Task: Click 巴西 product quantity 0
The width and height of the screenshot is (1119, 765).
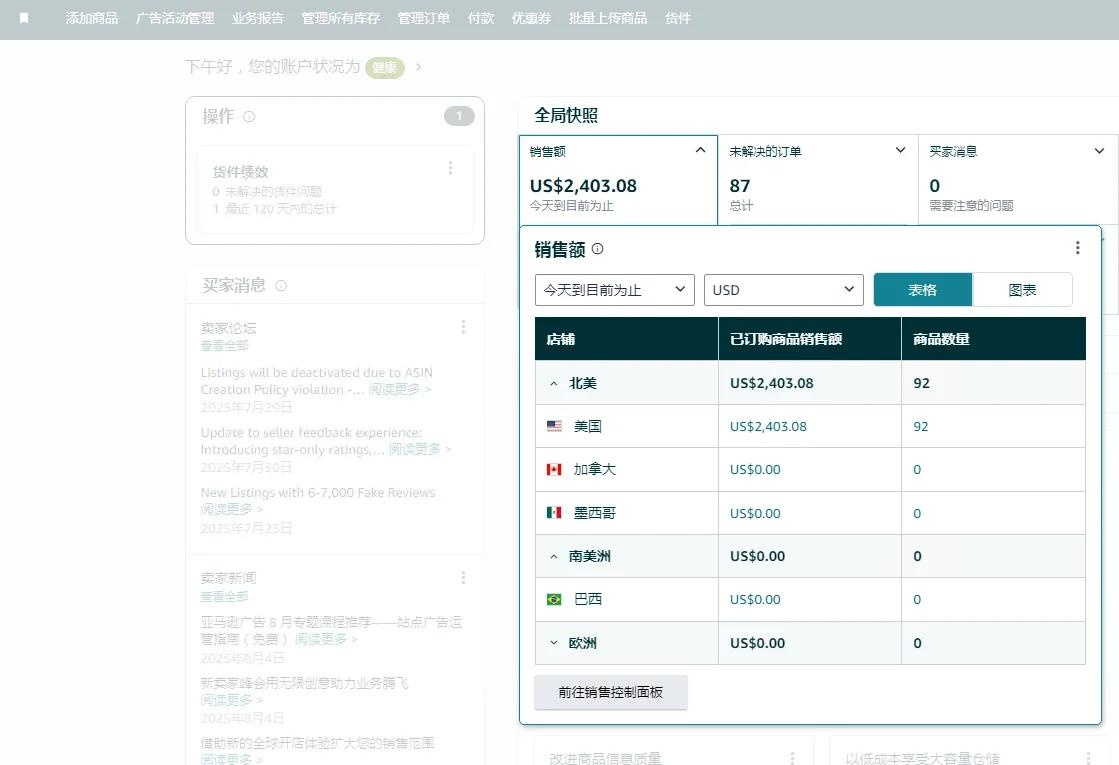Action: (917, 599)
